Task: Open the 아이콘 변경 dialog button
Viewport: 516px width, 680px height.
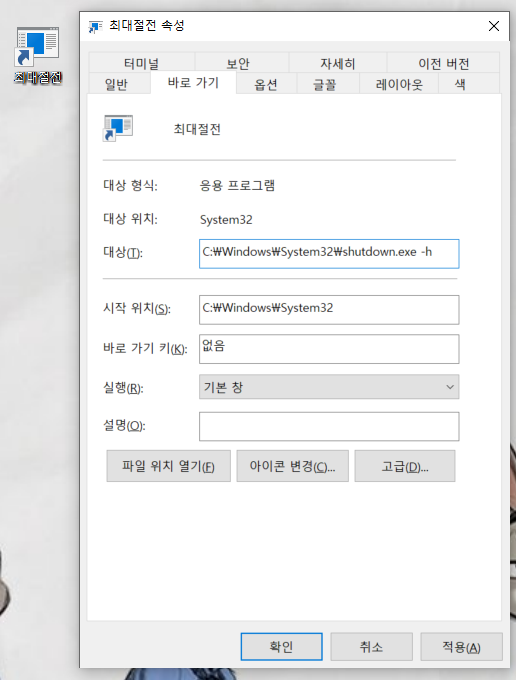Action: (x=293, y=466)
